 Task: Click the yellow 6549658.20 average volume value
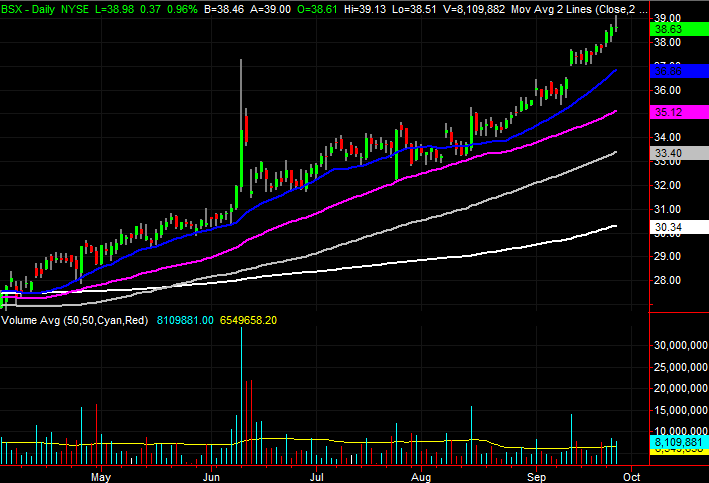(248, 320)
